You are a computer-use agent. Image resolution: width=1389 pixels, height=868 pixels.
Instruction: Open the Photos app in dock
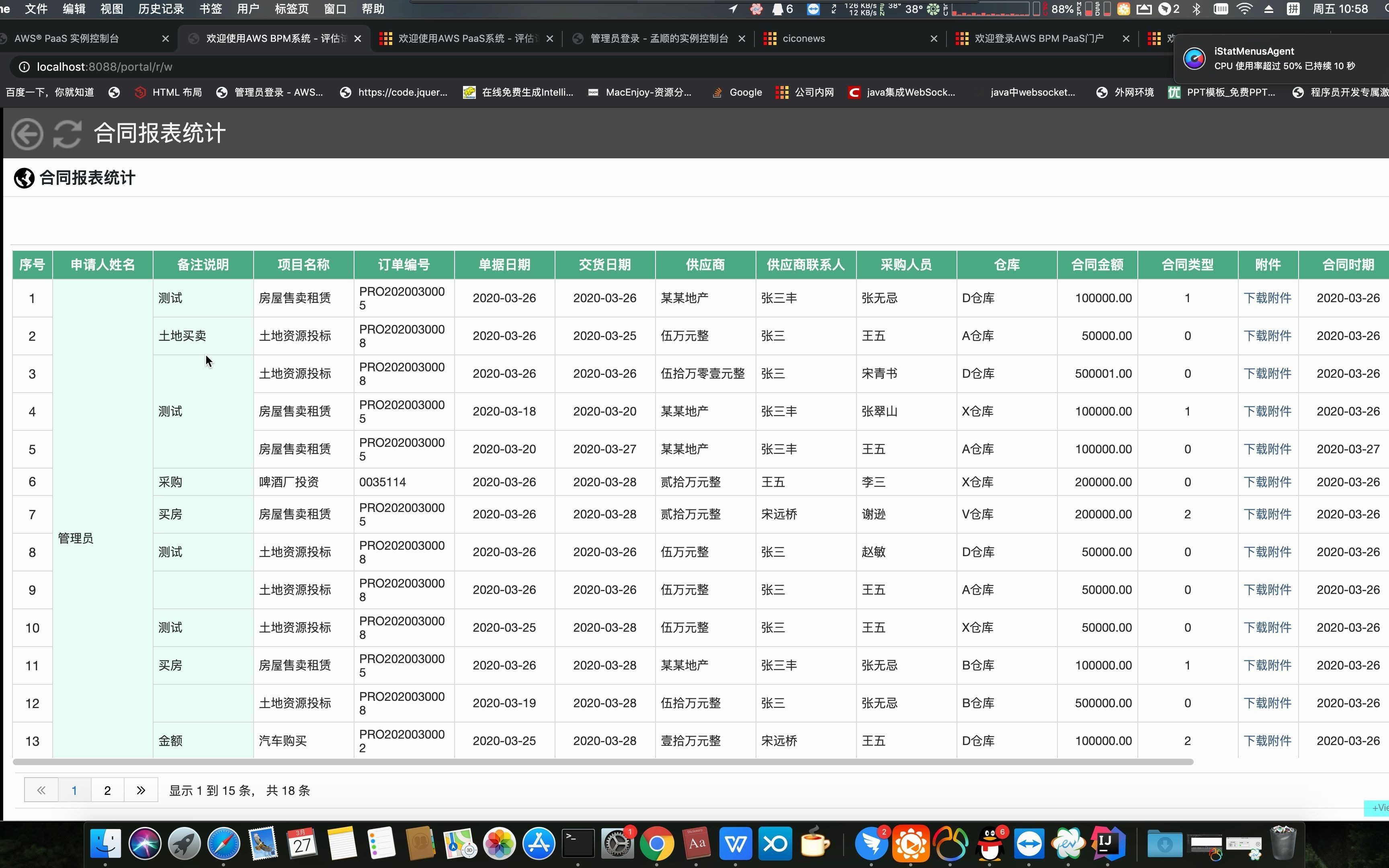point(499,843)
